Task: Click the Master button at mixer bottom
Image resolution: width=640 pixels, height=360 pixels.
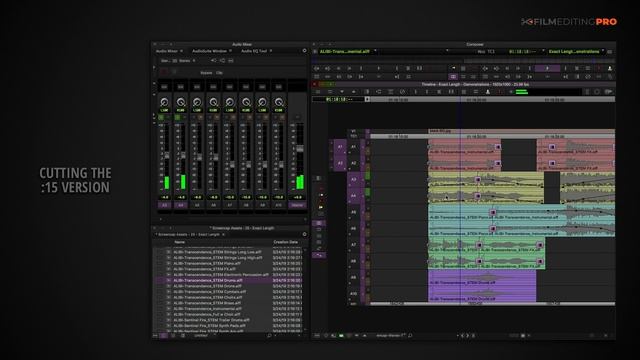Action: (x=297, y=205)
